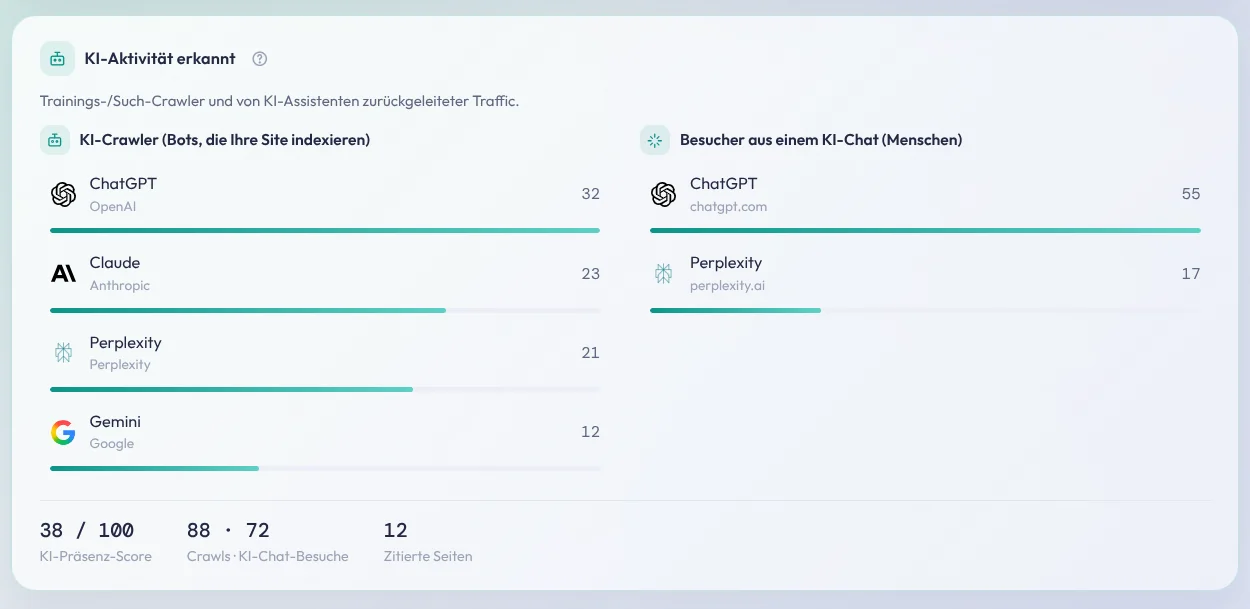Open the perplexity.ai visitor entry
This screenshot has width=1250, height=609.
[925, 284]
